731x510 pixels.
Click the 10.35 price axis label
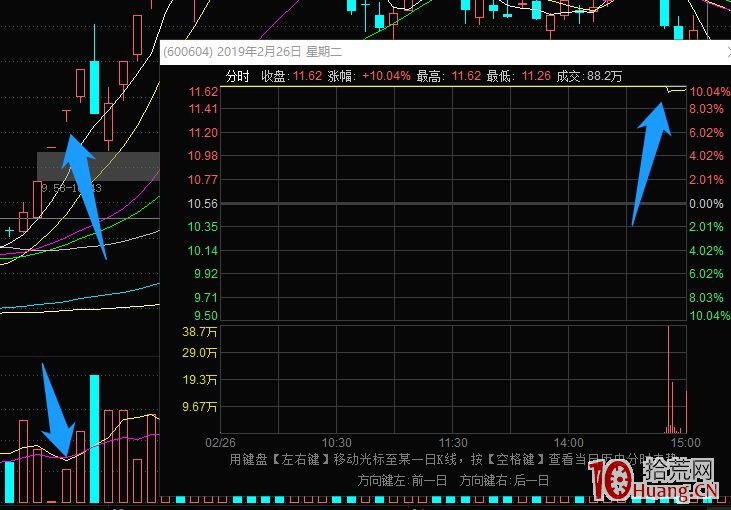tap(203, 227)
